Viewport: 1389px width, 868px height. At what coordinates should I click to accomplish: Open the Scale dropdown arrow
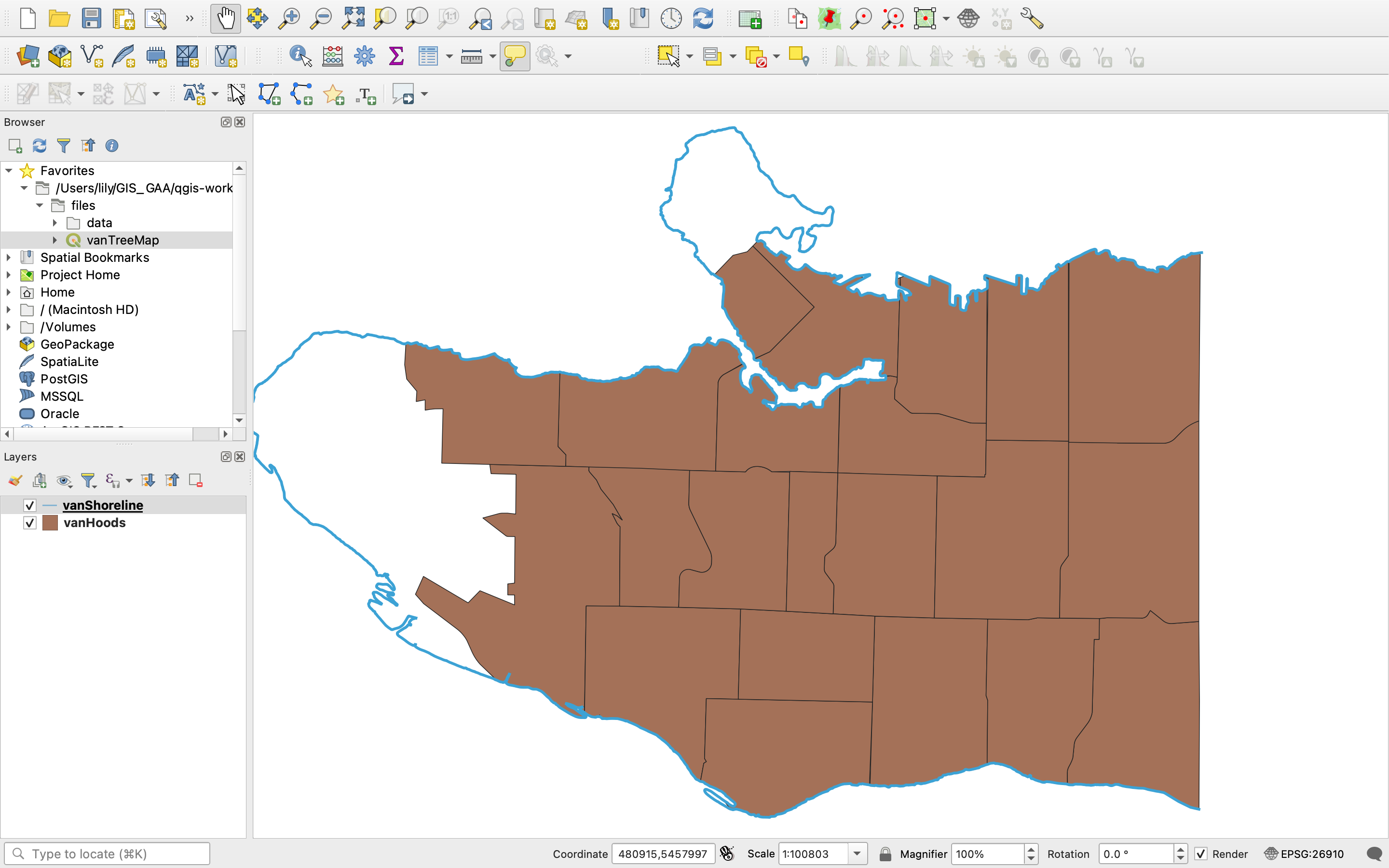[x=857, y=854]
